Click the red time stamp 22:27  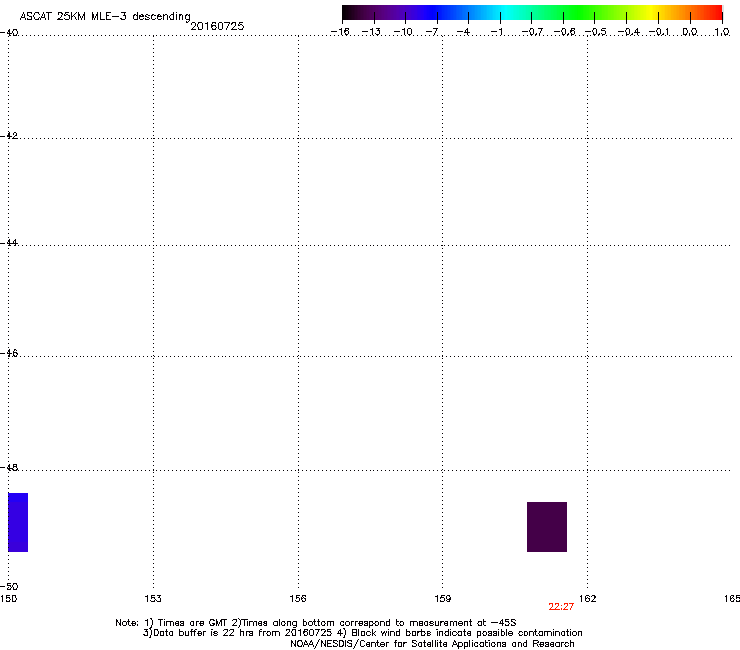pos(561,607)
